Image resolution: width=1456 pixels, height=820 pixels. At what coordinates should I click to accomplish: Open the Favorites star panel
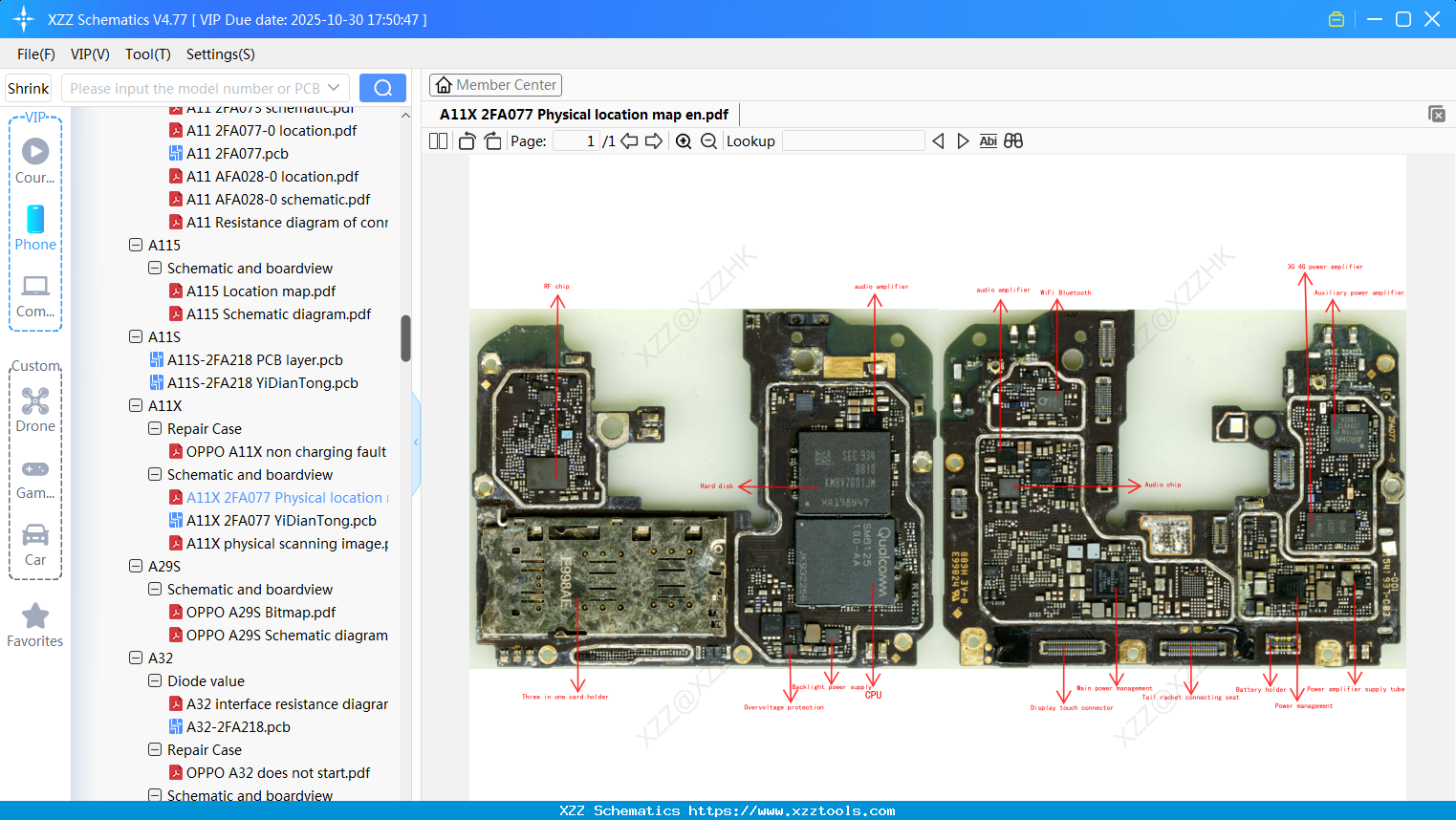(35, 625)
